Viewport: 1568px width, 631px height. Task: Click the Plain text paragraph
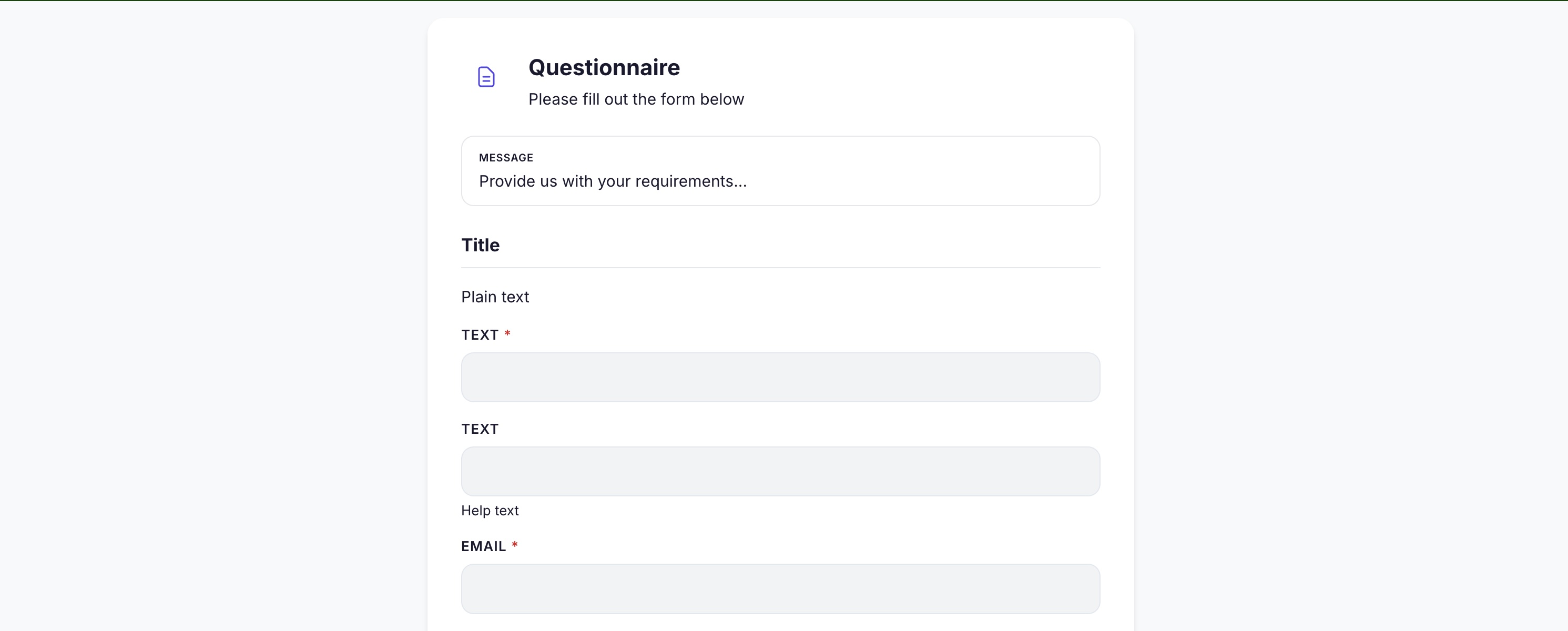click(495, 297)
